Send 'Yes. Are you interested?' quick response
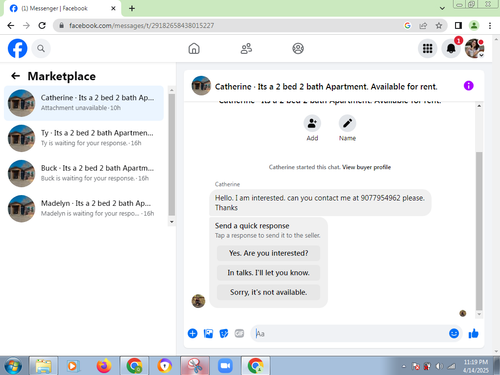500x375 pixels. (x=268, y=253)
